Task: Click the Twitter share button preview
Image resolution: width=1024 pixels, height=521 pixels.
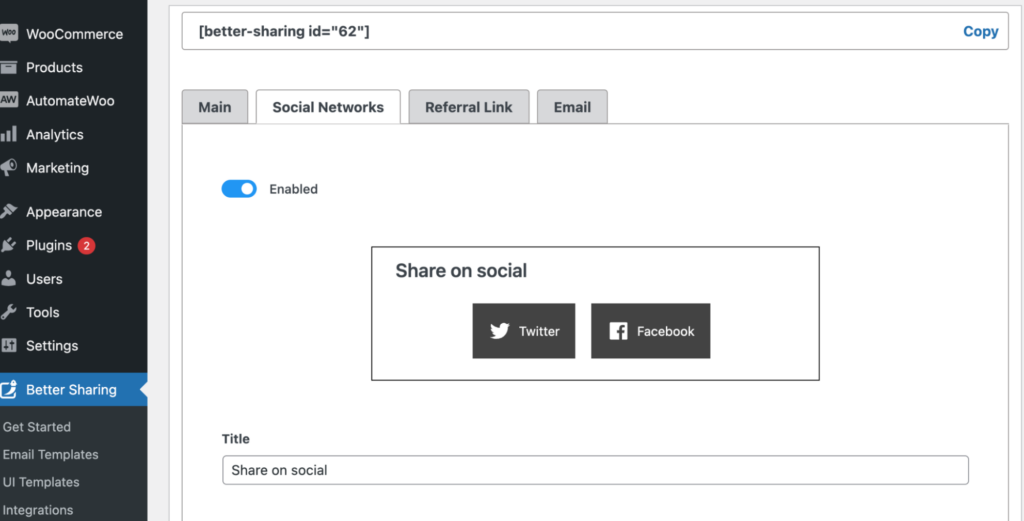Action: tap(524, 331)
